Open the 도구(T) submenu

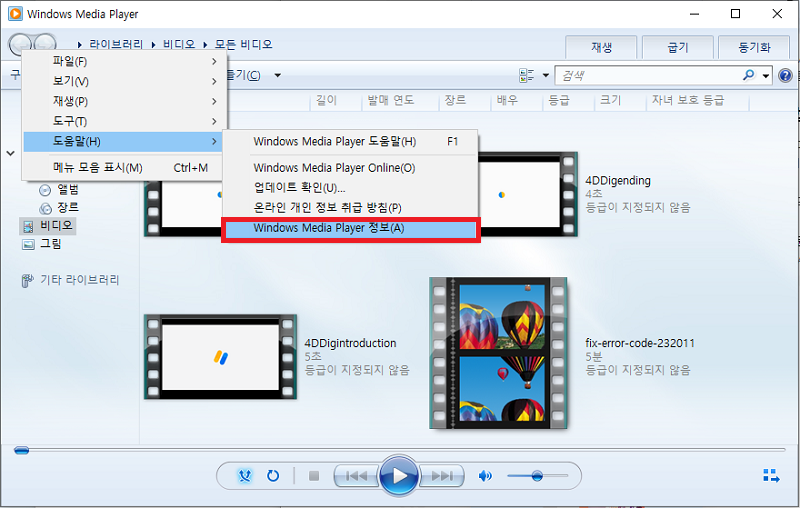point(124,121)
